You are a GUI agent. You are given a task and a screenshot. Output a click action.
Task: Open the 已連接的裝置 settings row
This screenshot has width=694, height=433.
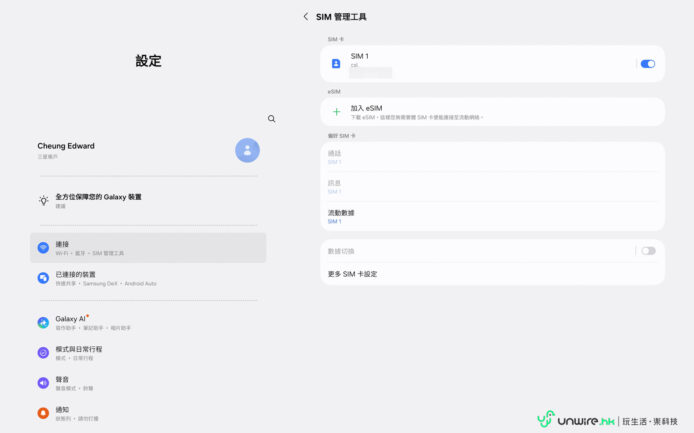tap(148, 278)
